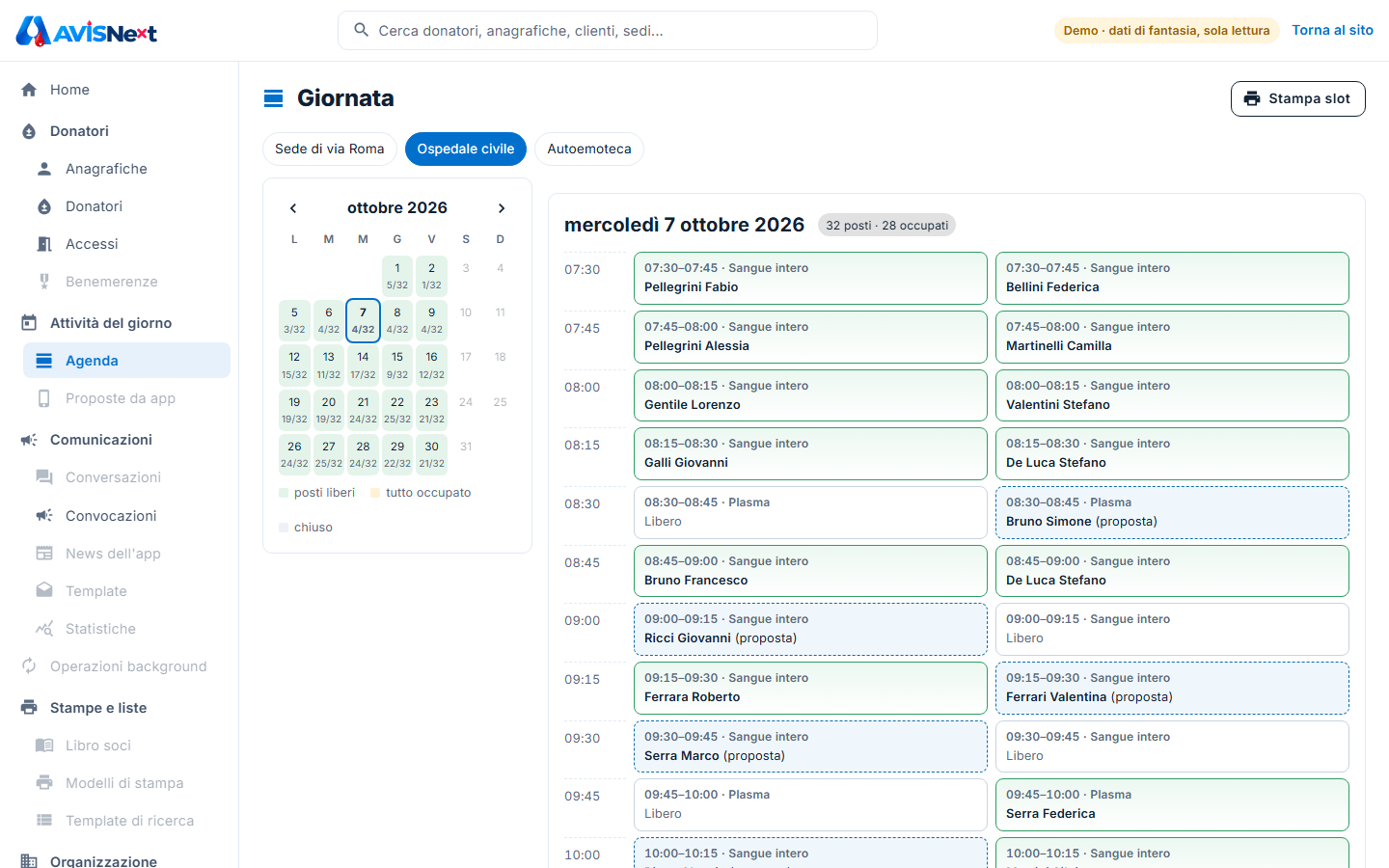Open Serra Federica plasma appointment
The height and width of the screenshot is (868, 1389).
click(1172, 804)
